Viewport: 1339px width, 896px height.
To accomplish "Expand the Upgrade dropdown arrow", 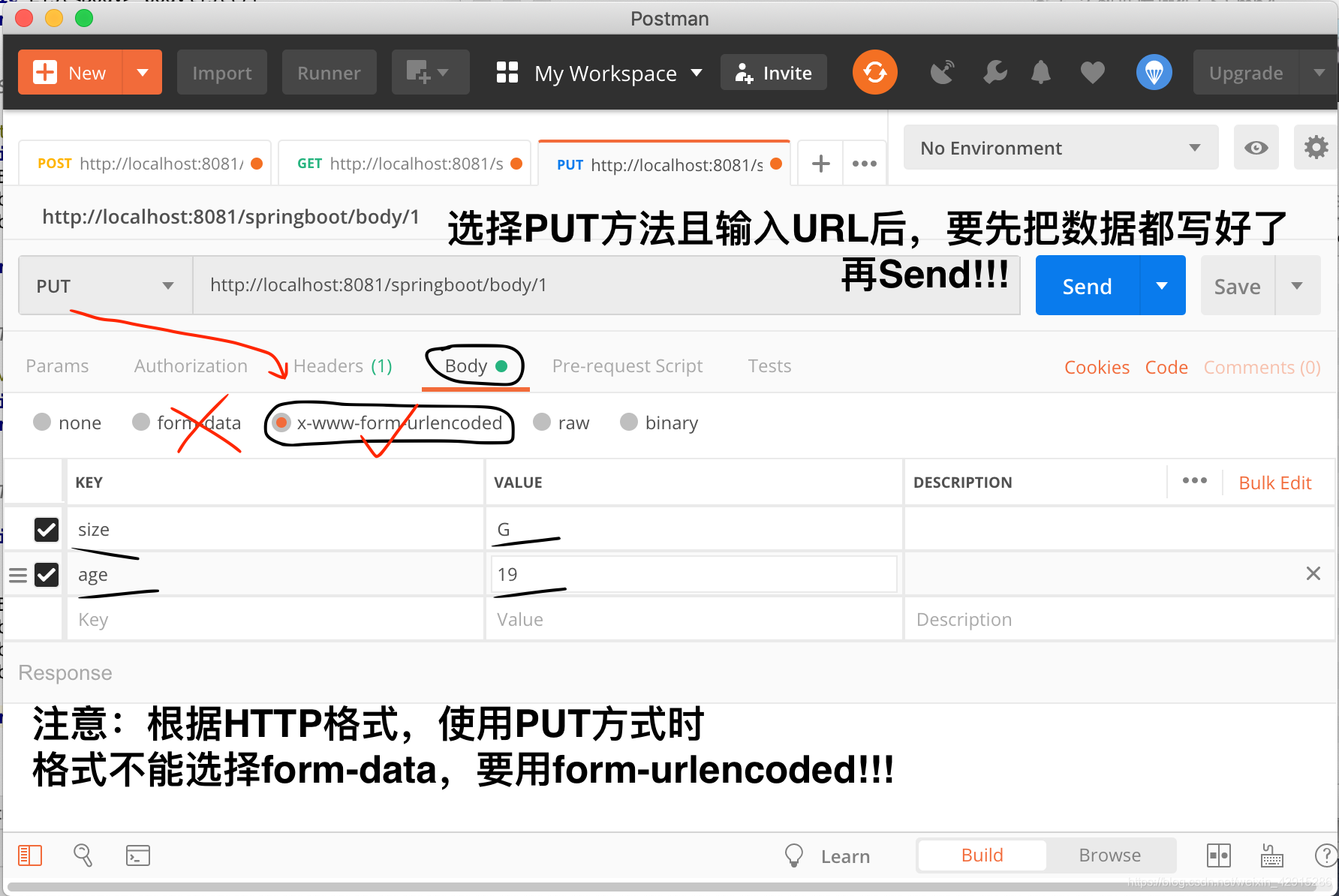I will 1319,72.
